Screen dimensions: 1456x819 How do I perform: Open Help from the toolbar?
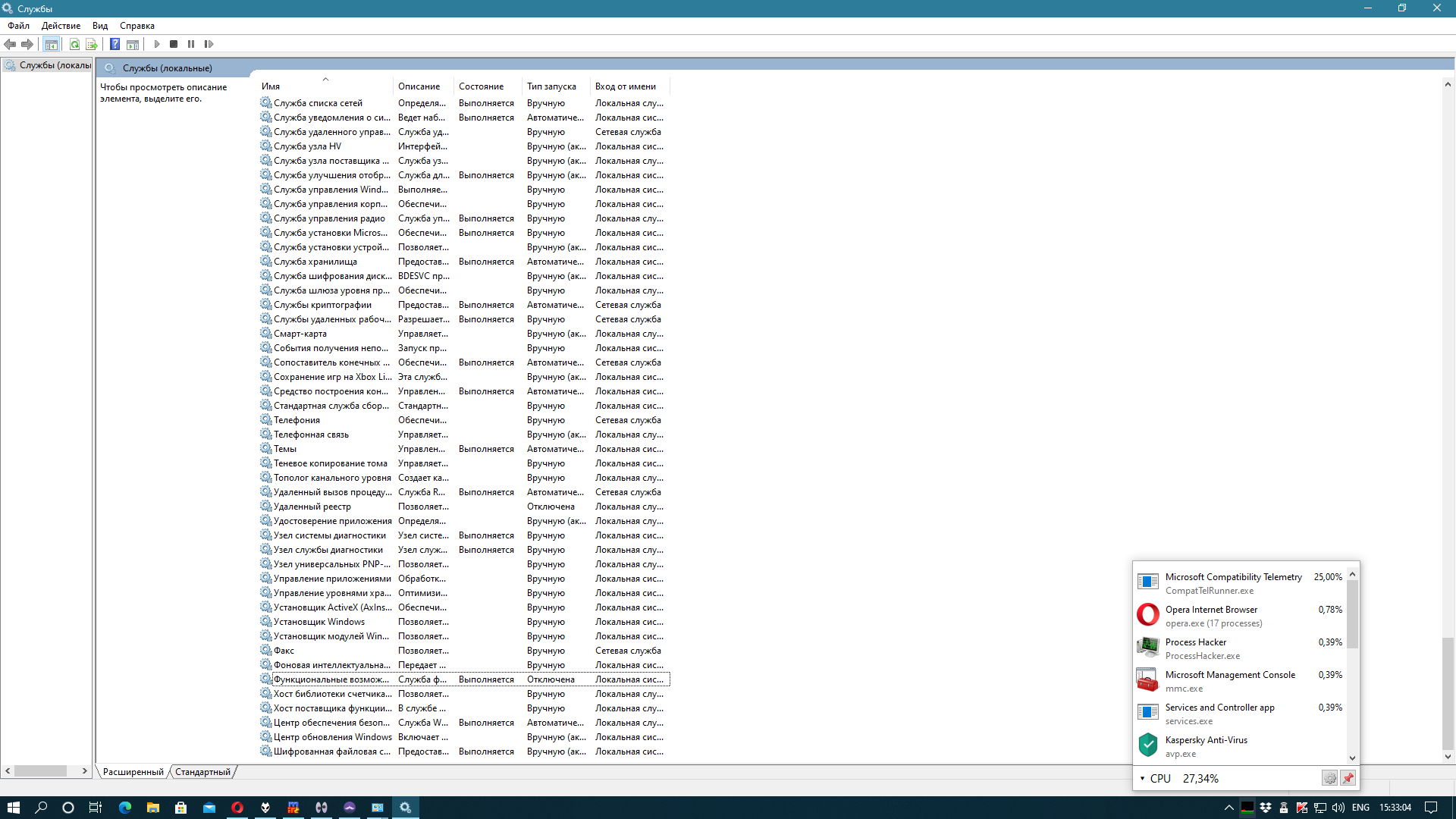[115, 44]
